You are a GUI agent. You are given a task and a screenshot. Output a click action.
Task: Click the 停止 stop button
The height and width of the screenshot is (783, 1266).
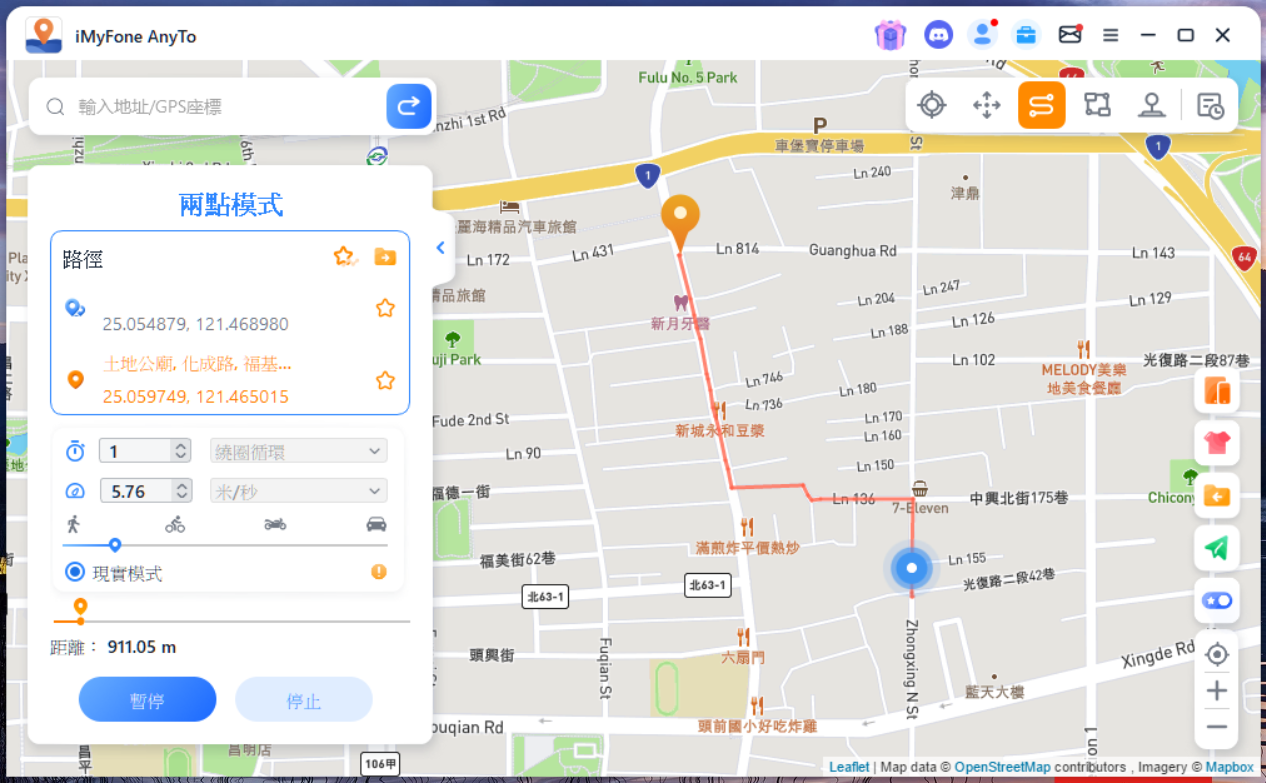pyautogui.click(x=303, y=700)
